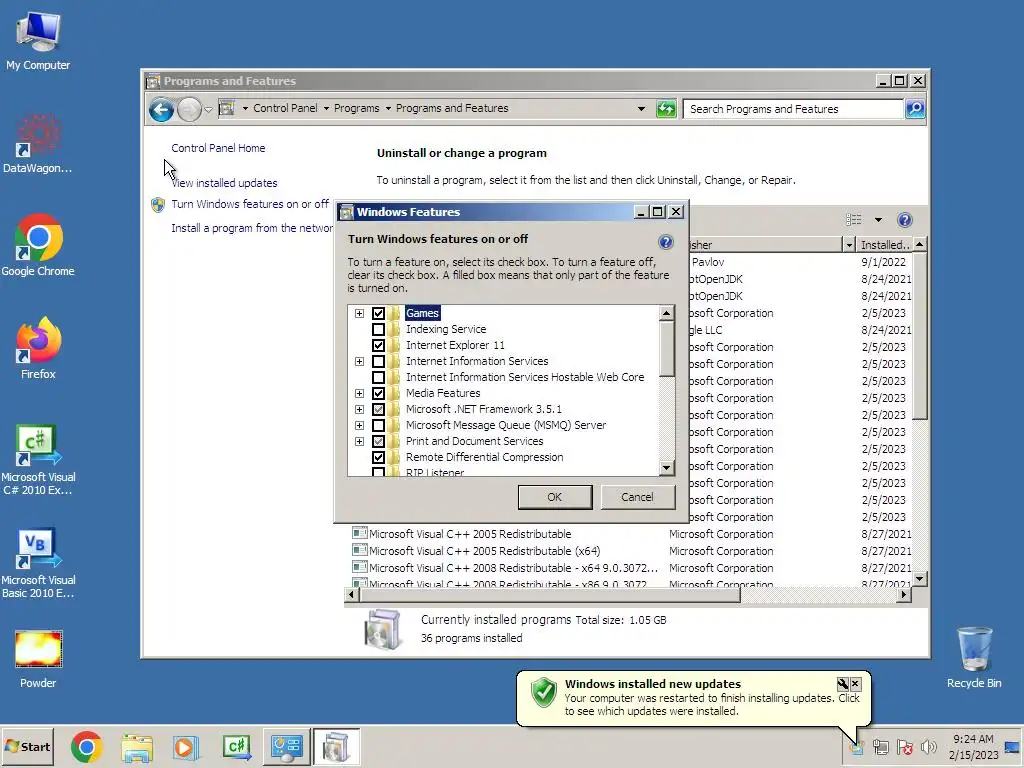1024x768 pixels.
Task: Click the Forward arrow in Programs and Features
Action: point(189,109)
